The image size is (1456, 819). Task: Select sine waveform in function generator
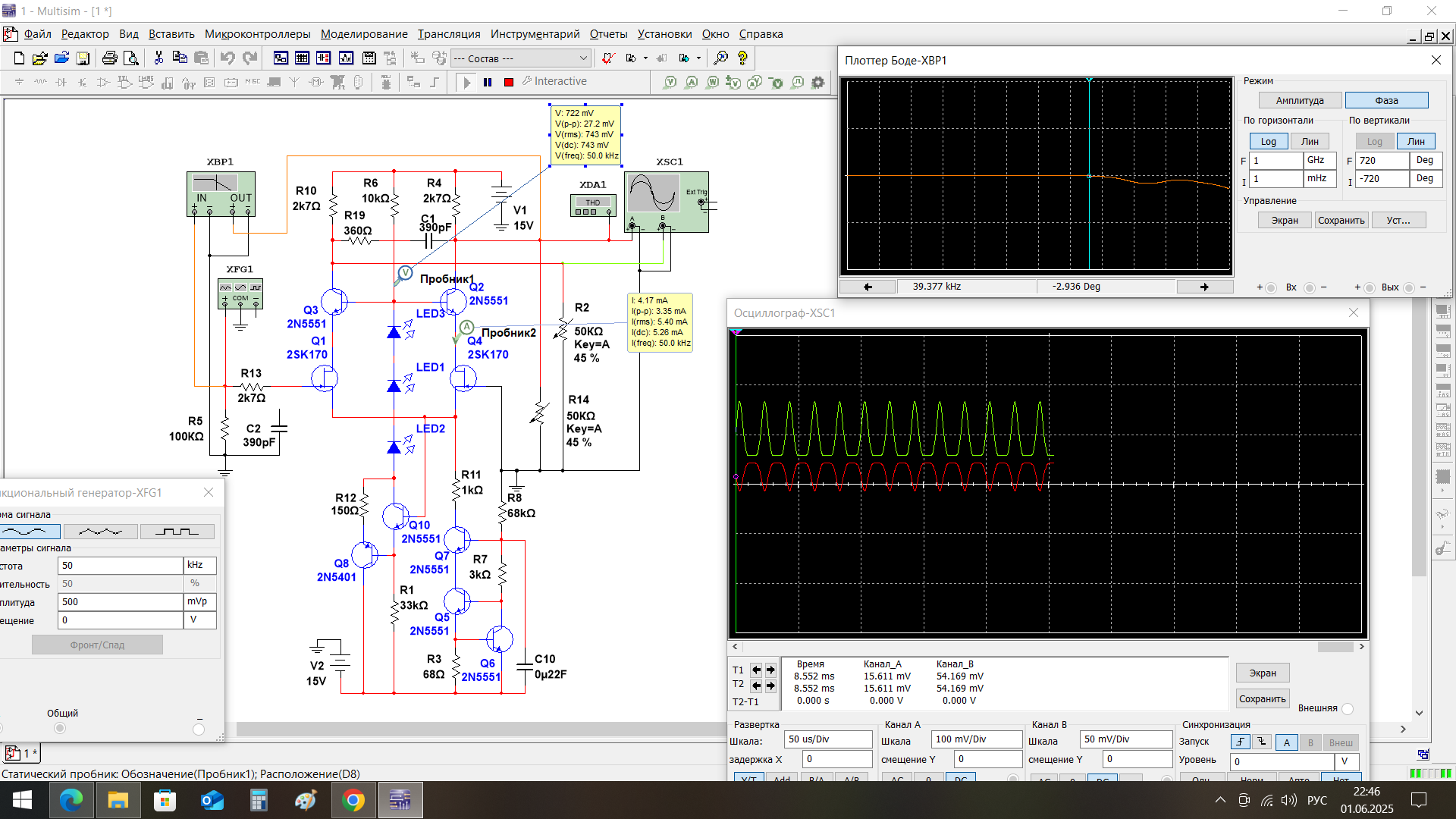click(x=29, y=532)
